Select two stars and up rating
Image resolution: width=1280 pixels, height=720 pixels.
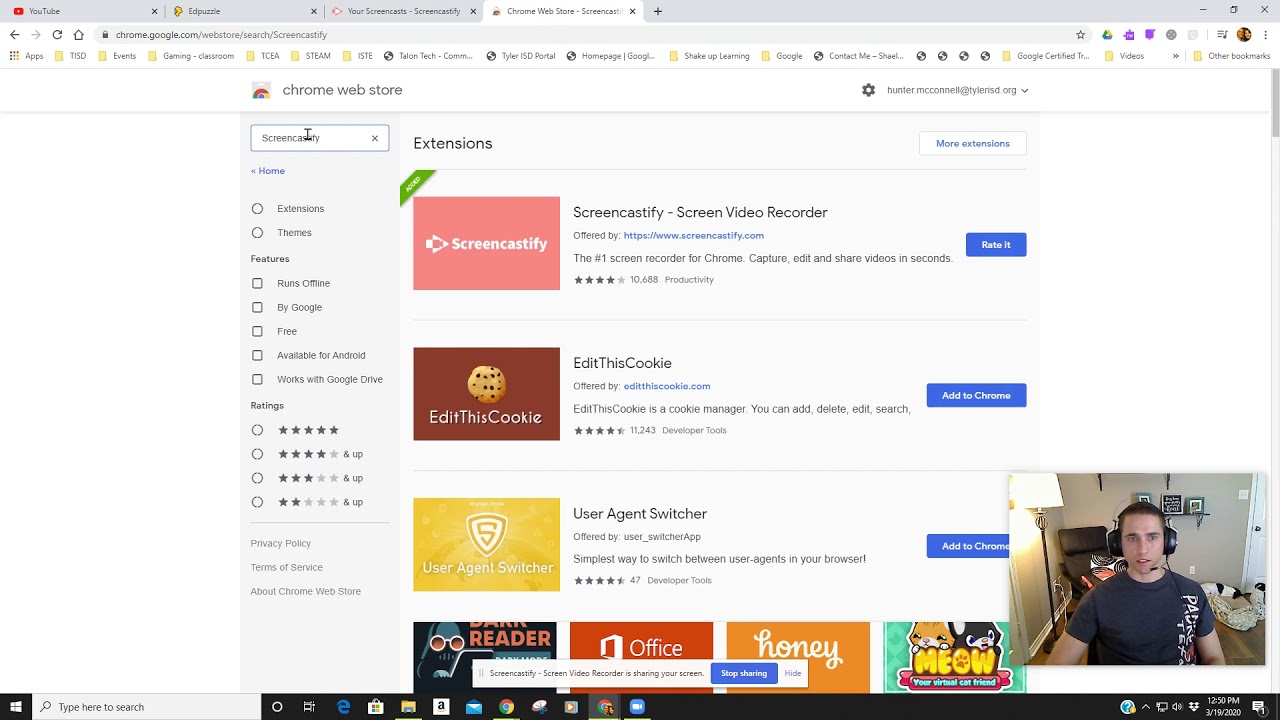(257, 502)
